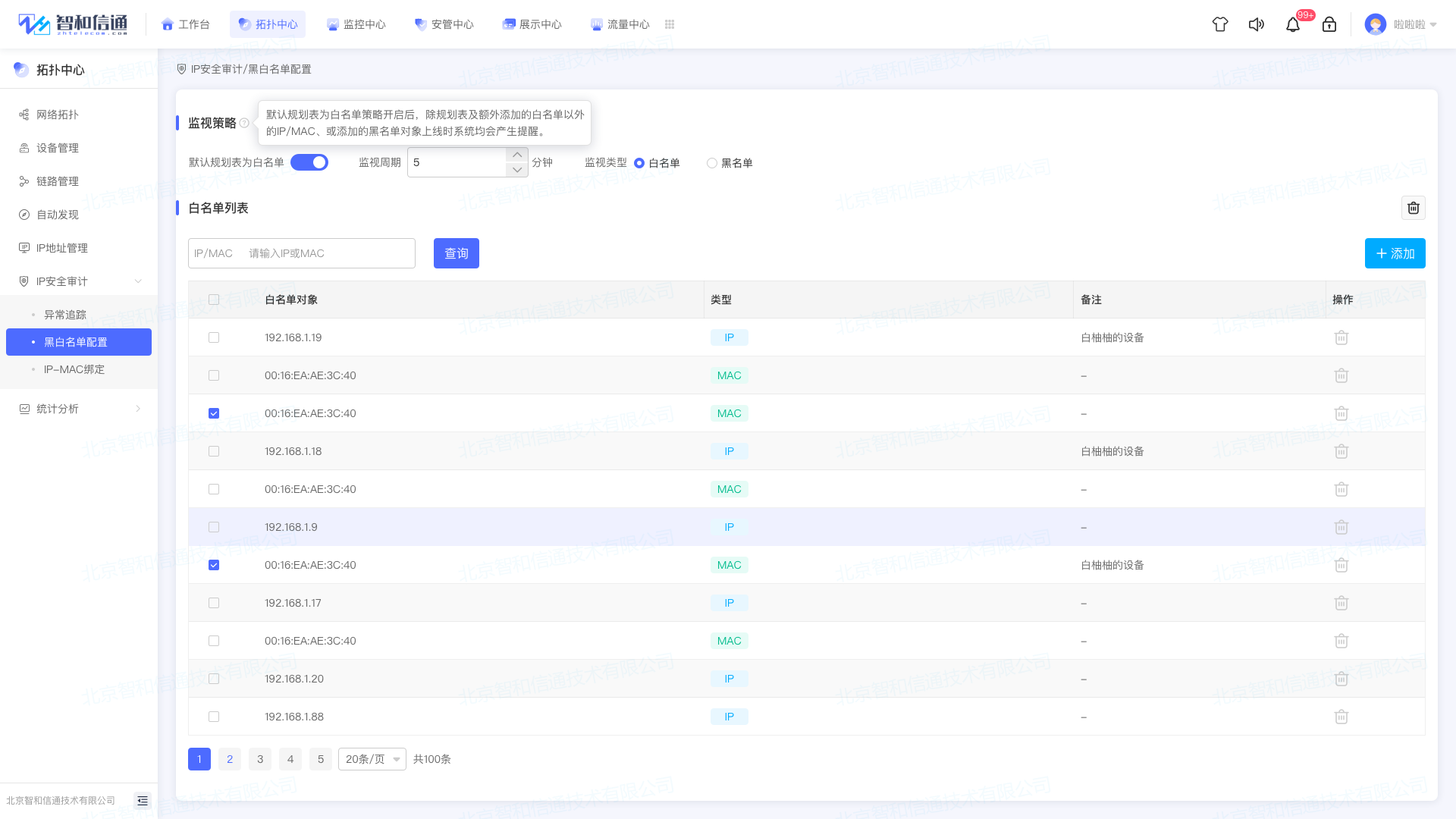Screen dimensions: 1456x819
Task: Open 自动发现 from the sidebar
Action: click(x=57, y=215)
